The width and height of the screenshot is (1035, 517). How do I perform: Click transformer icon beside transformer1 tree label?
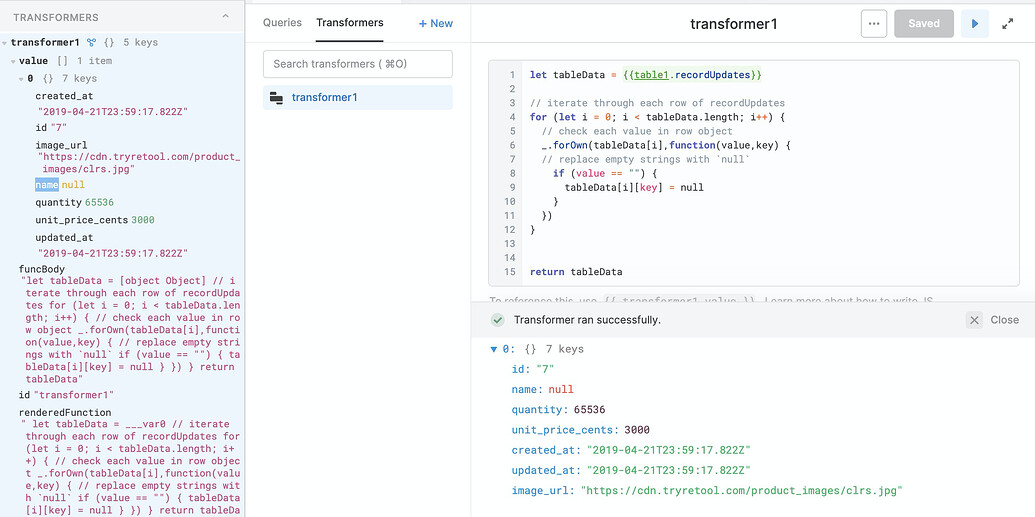(92, 42)
